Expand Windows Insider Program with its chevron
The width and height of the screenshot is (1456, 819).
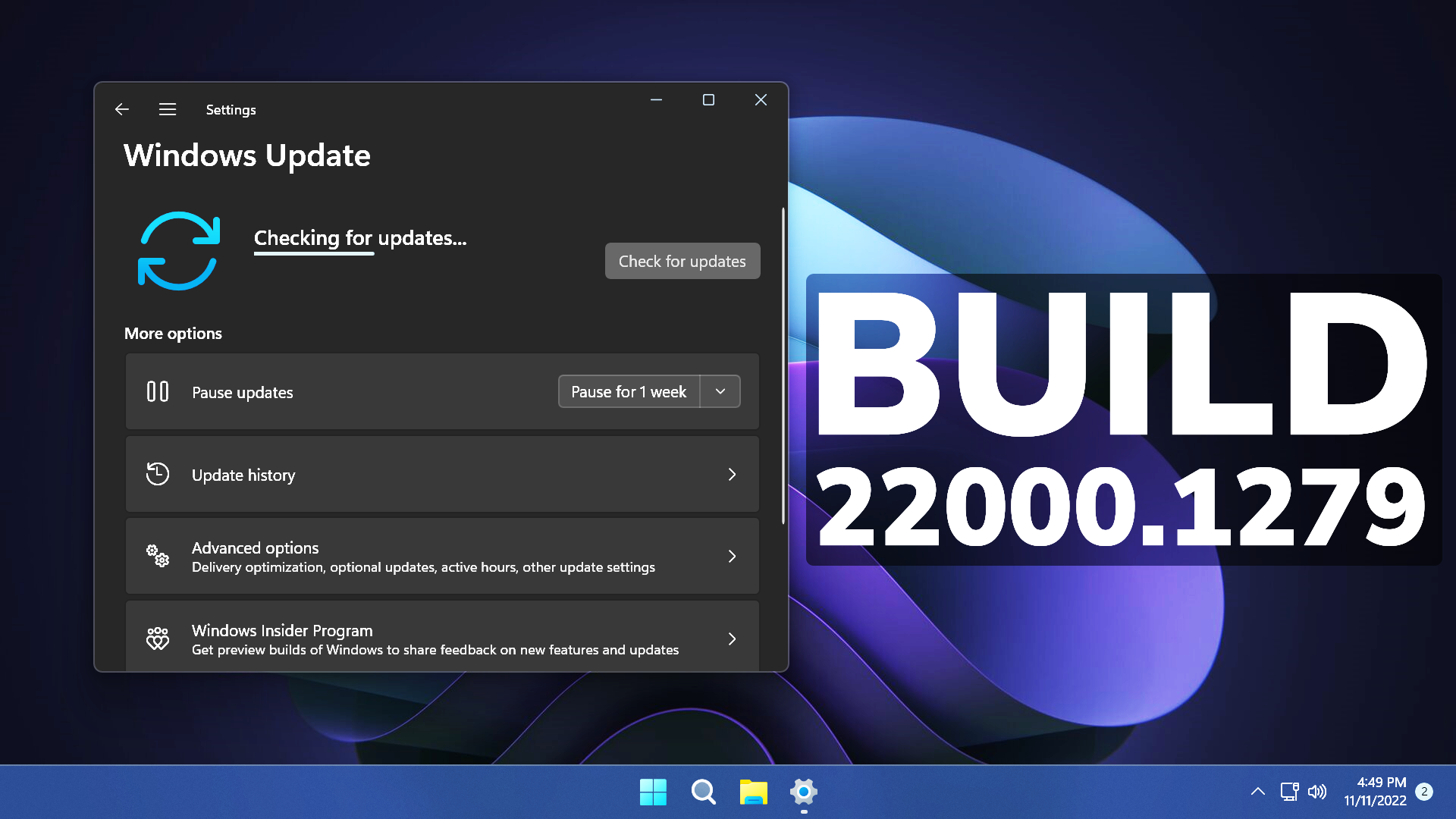click(x=732, y=639)
